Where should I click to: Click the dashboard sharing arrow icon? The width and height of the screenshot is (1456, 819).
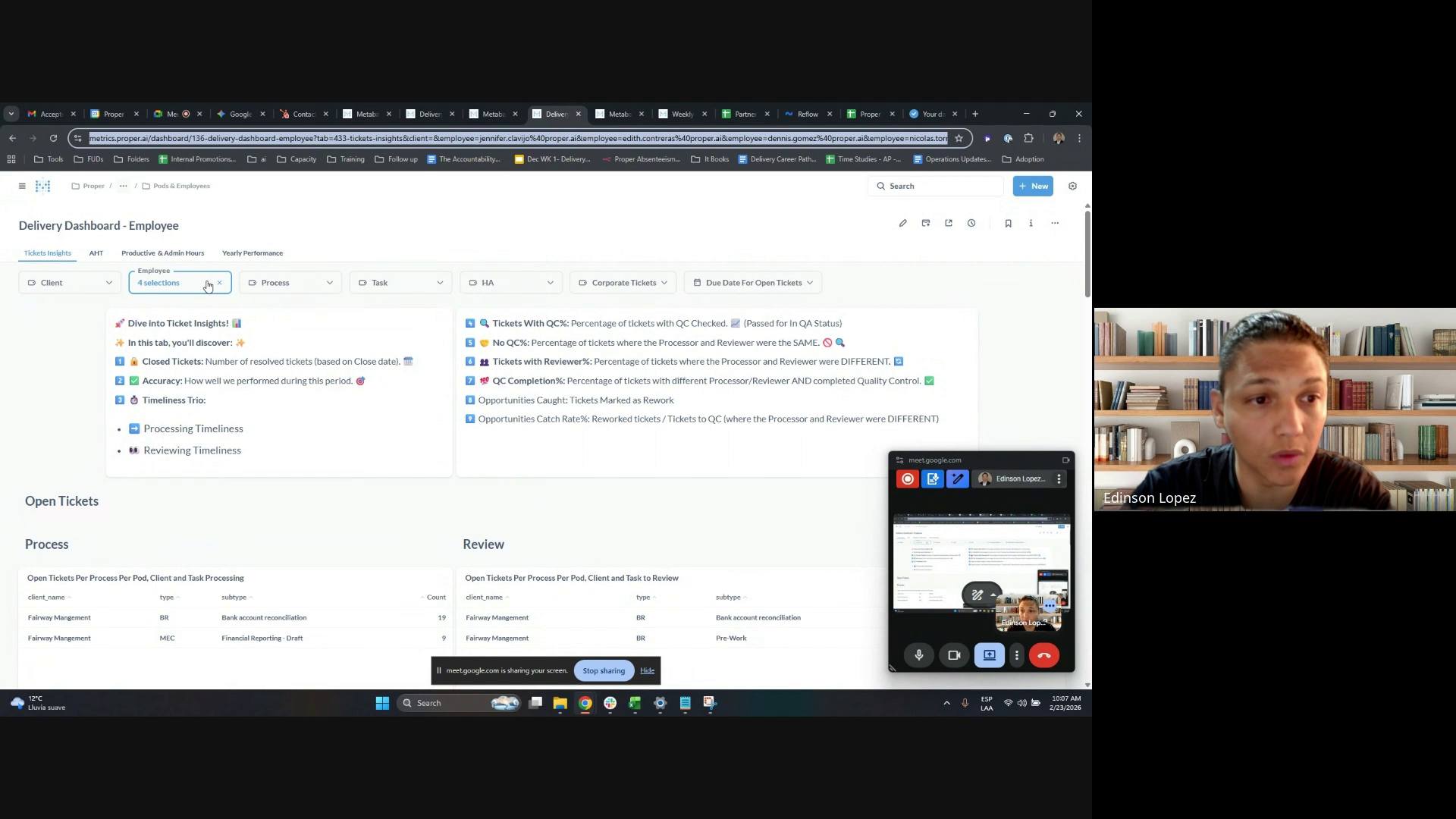point(949,223)
